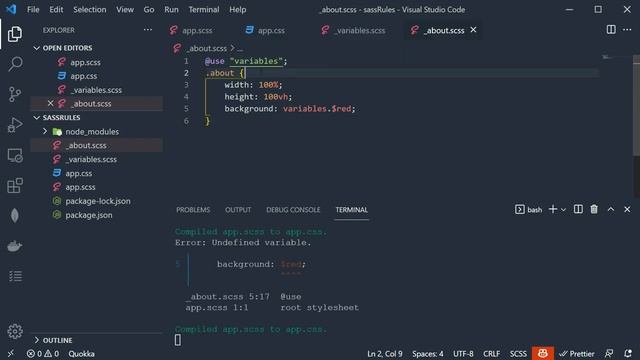Split the editor to the right
Image resolution: width=640 pixels, height=360 pixels.
[x=611, y=30]
